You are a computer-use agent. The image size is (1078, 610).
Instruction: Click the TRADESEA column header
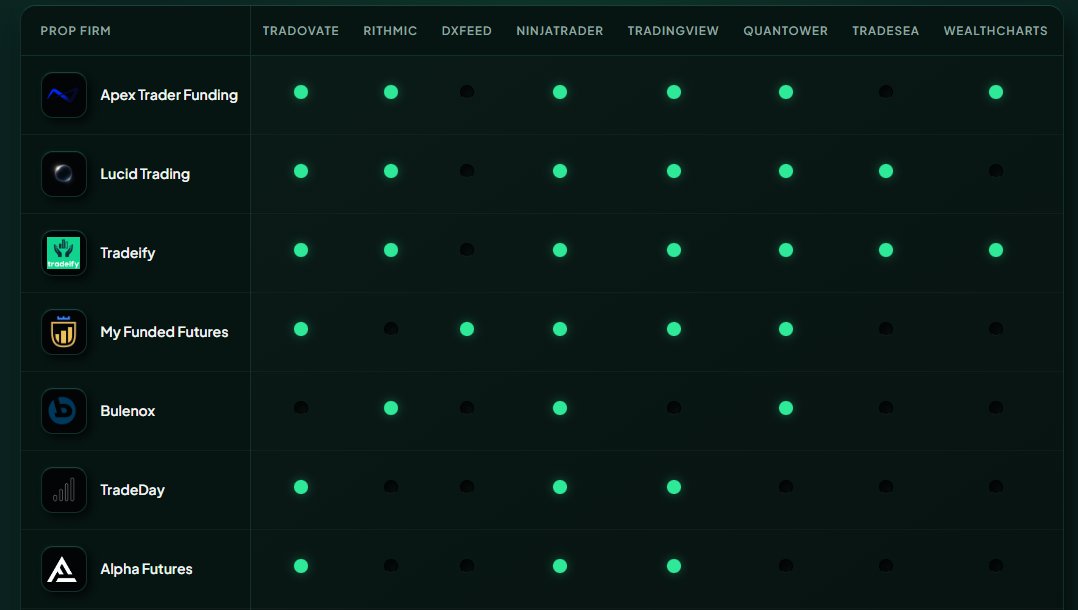(886, 31)
